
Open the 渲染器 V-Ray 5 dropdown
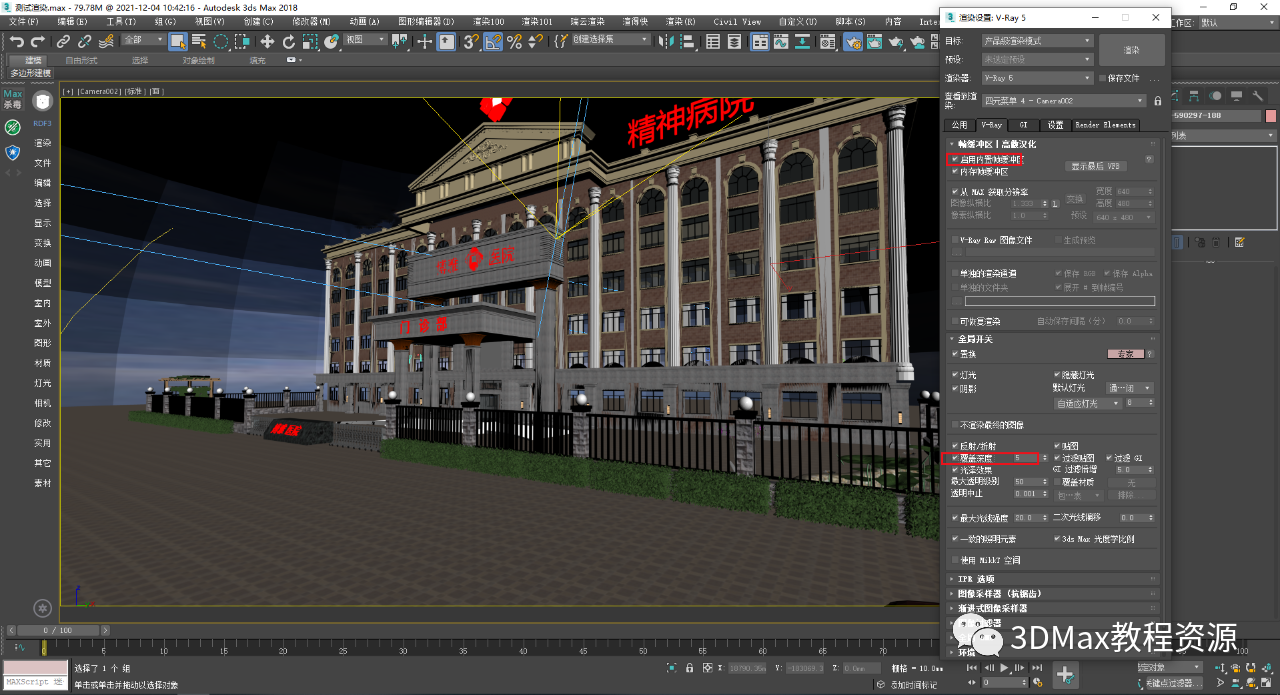coord(1037,78)
